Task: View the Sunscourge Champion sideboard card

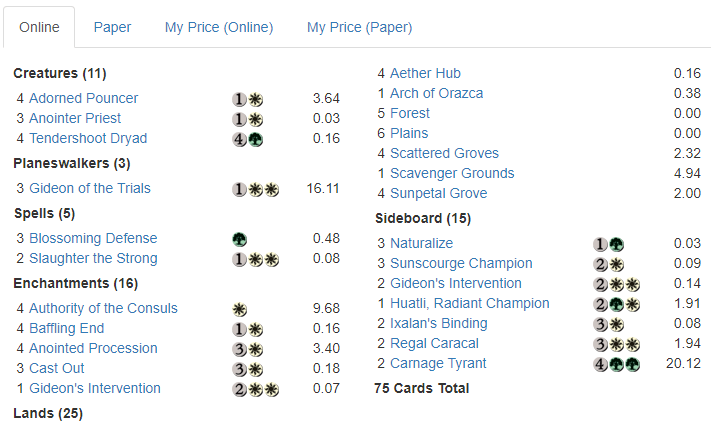Action: (x=461, y=263)
